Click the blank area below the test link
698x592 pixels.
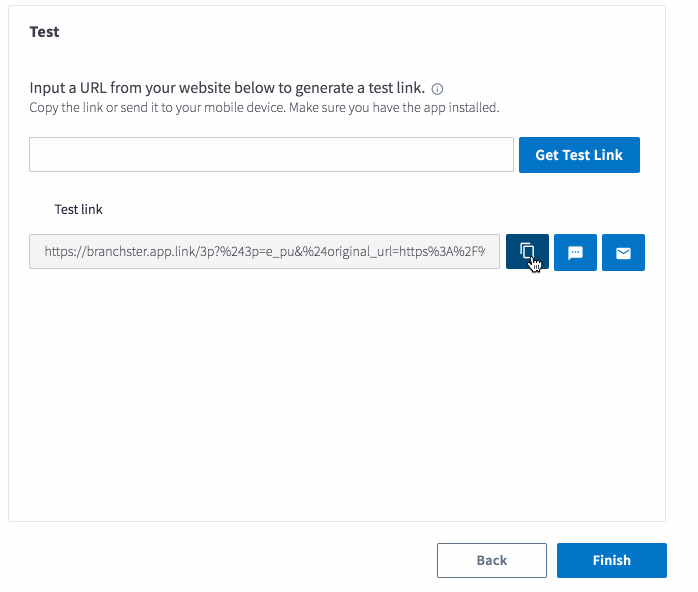coord(337,392)
